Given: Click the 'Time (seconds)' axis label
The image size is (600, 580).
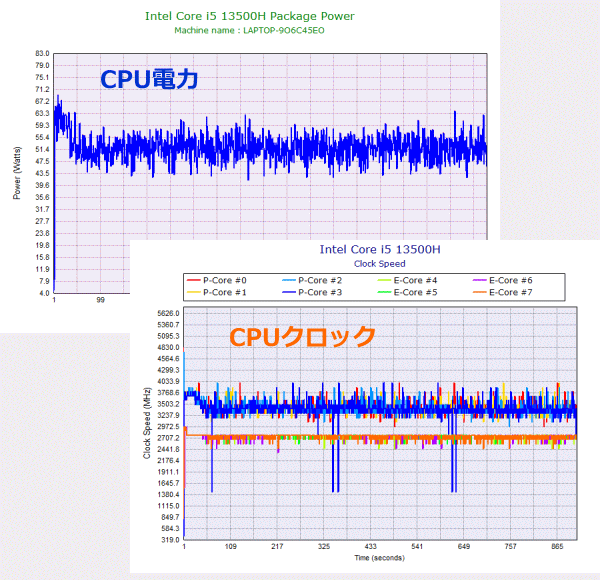Looking at the screenshot, I should (x=379, y=558).
